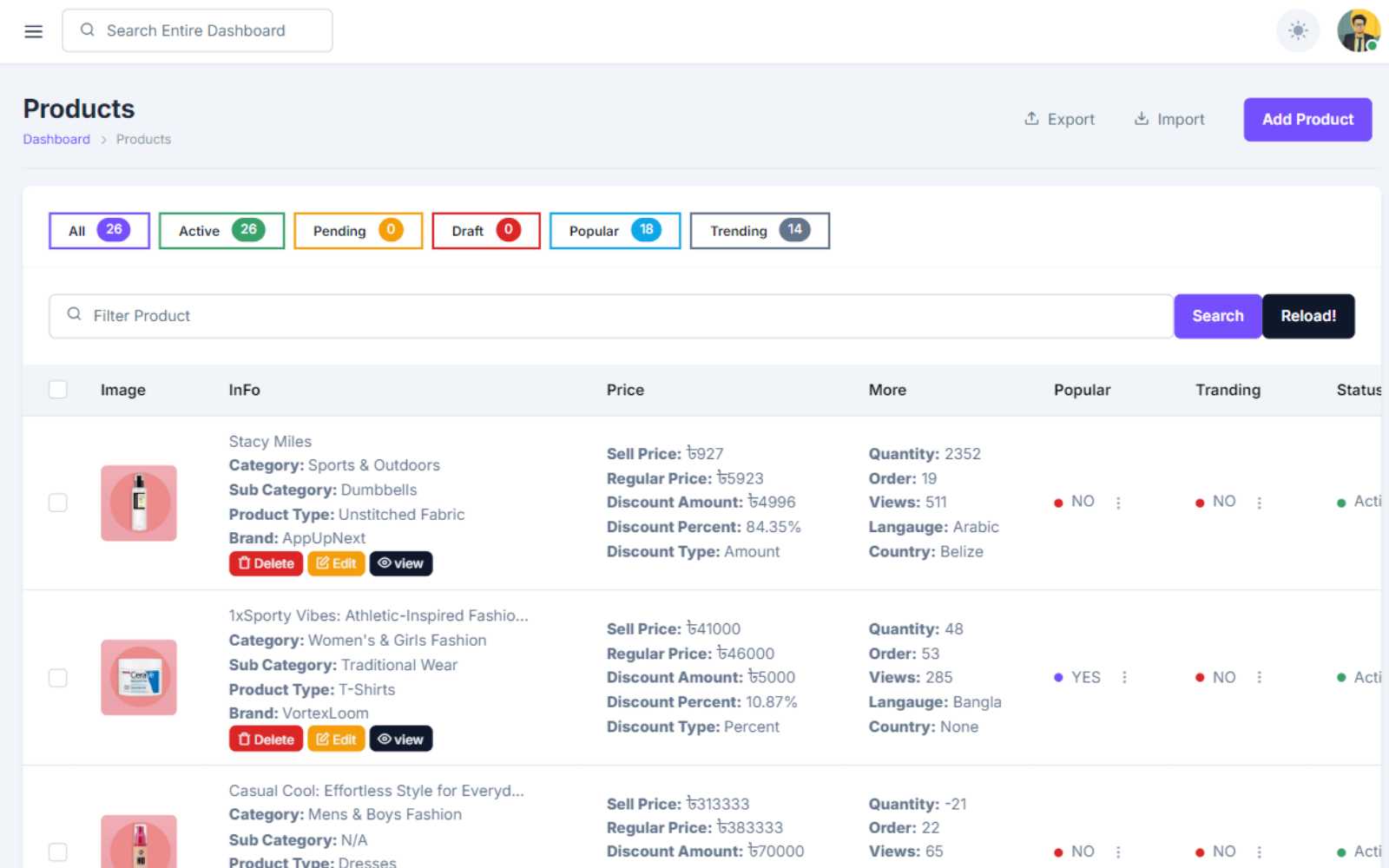The height and width of the screenshot is (868, 1389).
Task: Click Popular NO status for Stacy Miles
Action: 1074,502
